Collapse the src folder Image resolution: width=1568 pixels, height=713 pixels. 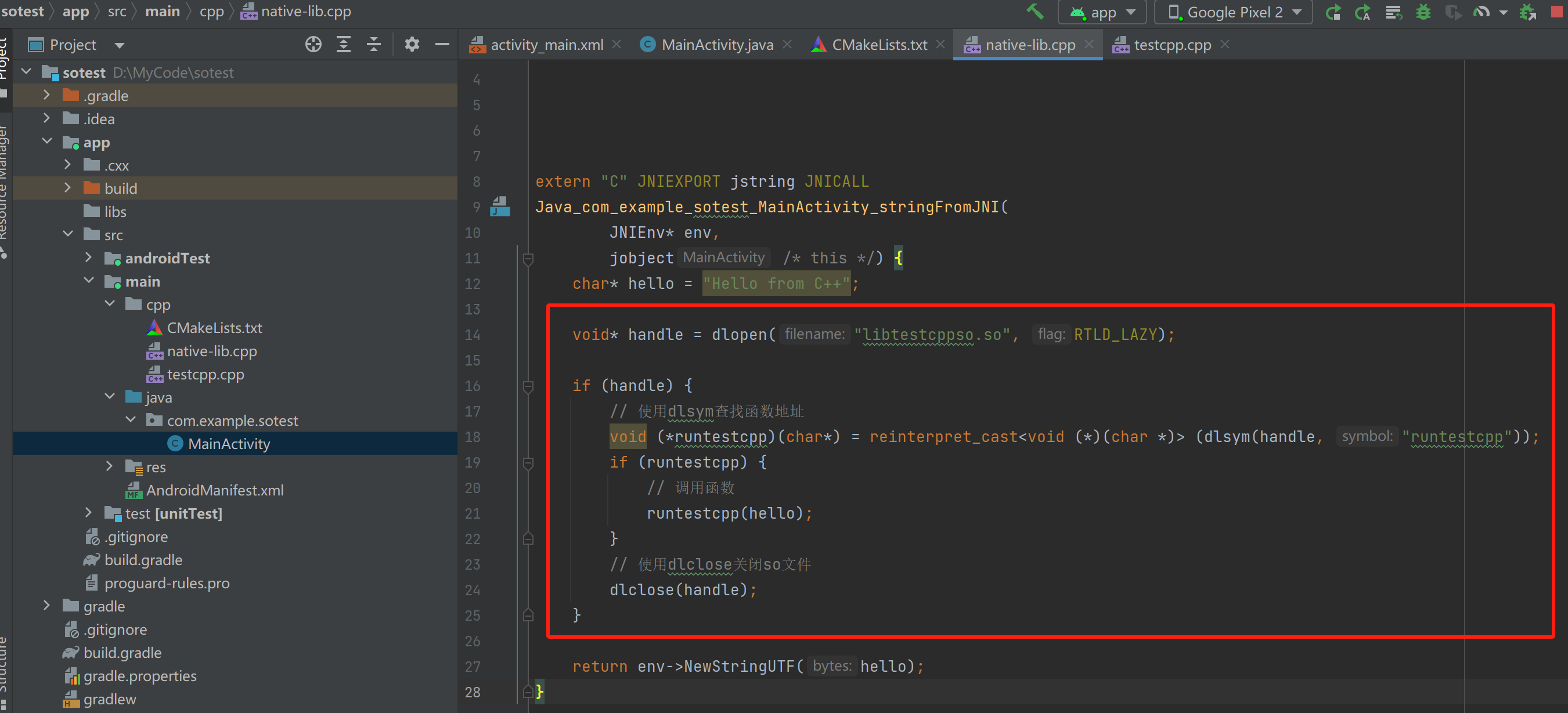coord(67,234)
